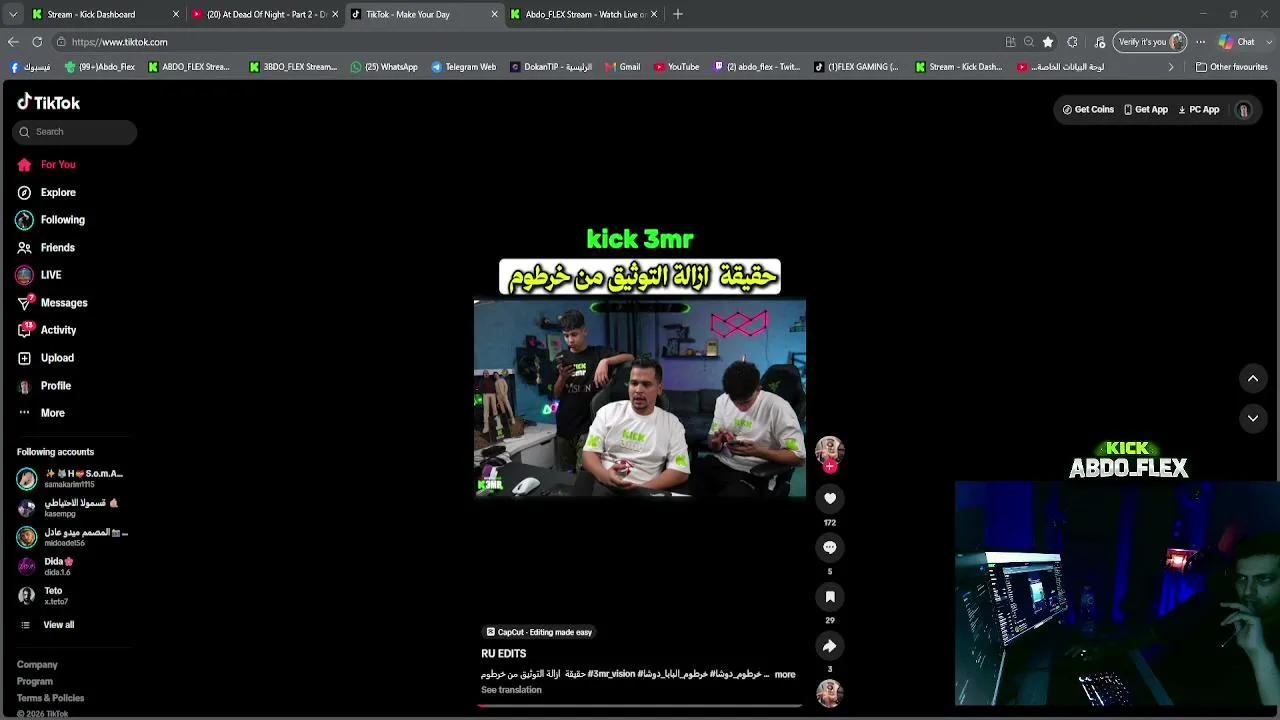Open the browser extensions icon
The width and height of the screenshot is (1280, 720).
[x=1073, y=42]
